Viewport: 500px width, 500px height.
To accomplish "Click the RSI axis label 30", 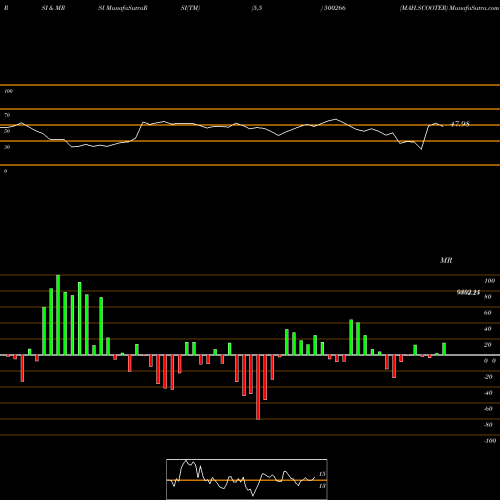I will (x=7, y=147).
